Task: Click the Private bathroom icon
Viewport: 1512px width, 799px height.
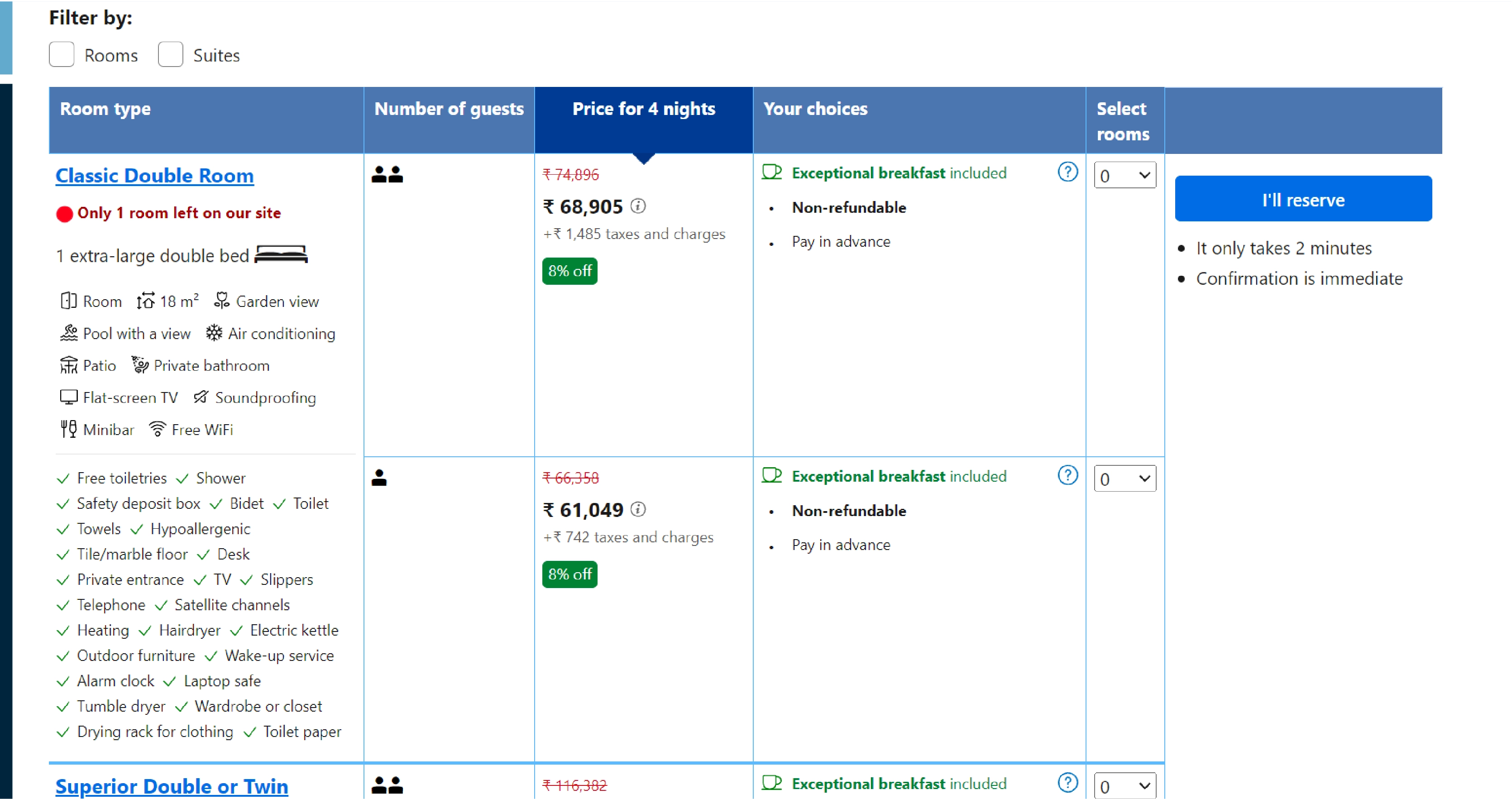Action: pos(140,364)
